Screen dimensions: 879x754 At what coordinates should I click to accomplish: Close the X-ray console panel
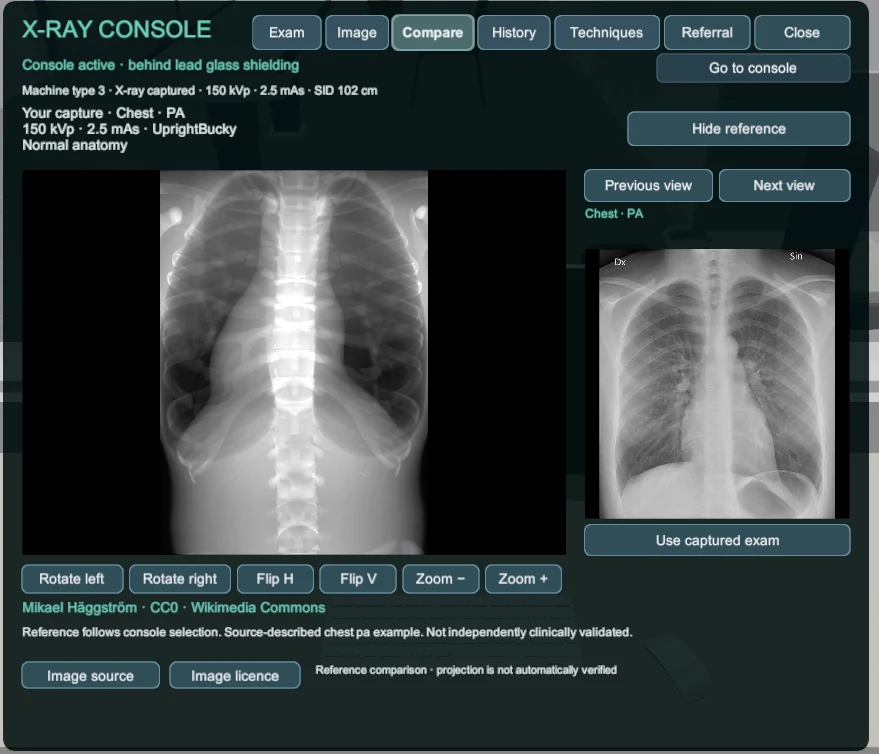click(x=802, y=33)
